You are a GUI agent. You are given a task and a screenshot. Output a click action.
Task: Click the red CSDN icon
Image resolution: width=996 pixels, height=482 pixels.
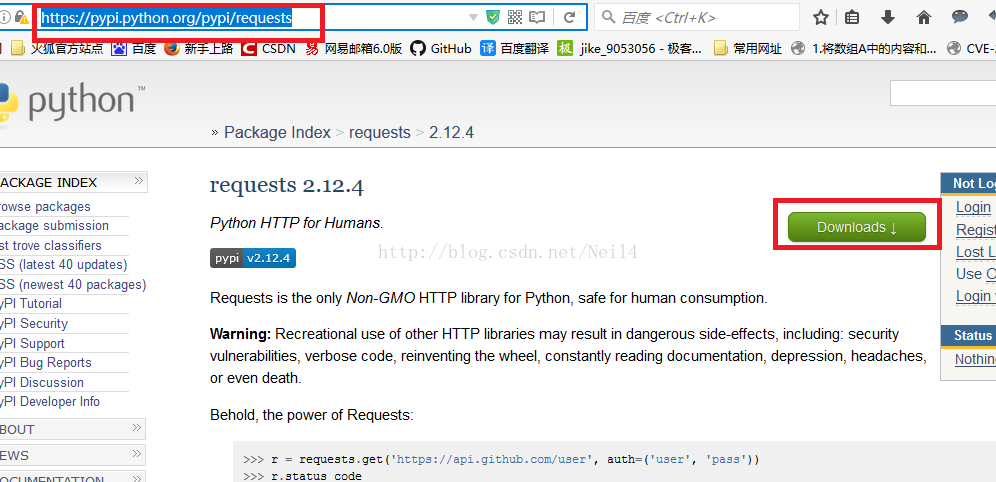coord(249,48)
